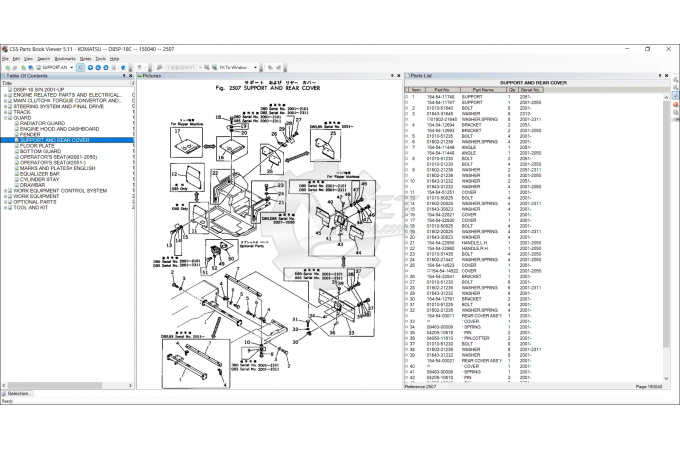Check the box for item 6 WASHER,SPRING row
This screenshot has height=450, width=680.
point(407,142)
